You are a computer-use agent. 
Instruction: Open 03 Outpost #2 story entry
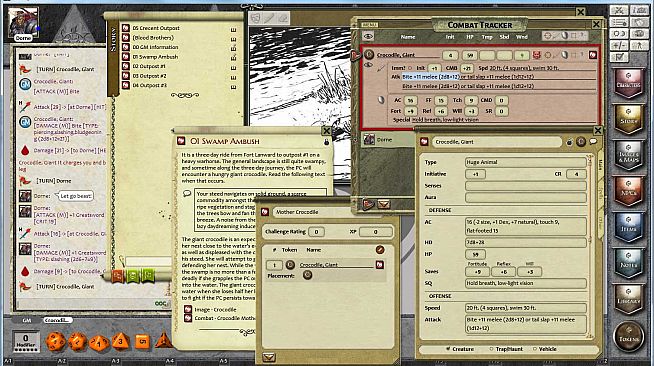149,76
